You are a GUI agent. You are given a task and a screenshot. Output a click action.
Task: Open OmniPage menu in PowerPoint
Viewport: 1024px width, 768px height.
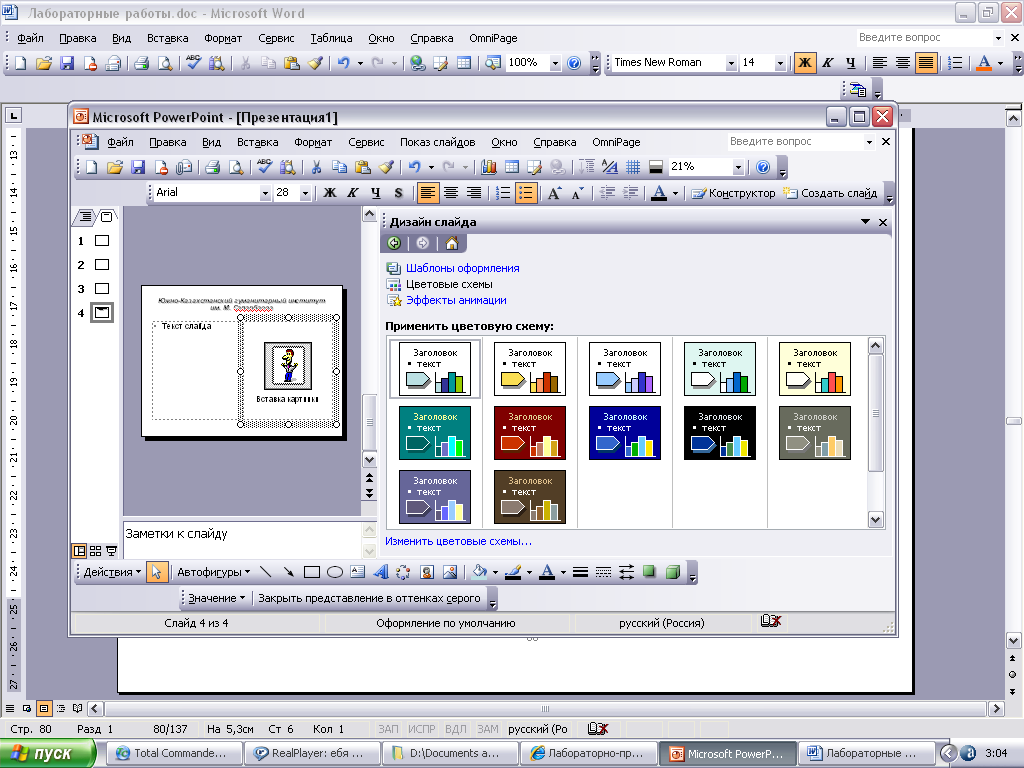click(x=616, y=142)
